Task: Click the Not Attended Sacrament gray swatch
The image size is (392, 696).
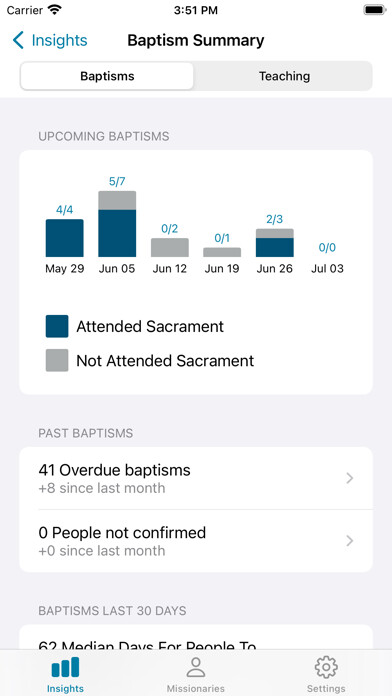Action: pos(57,360)
